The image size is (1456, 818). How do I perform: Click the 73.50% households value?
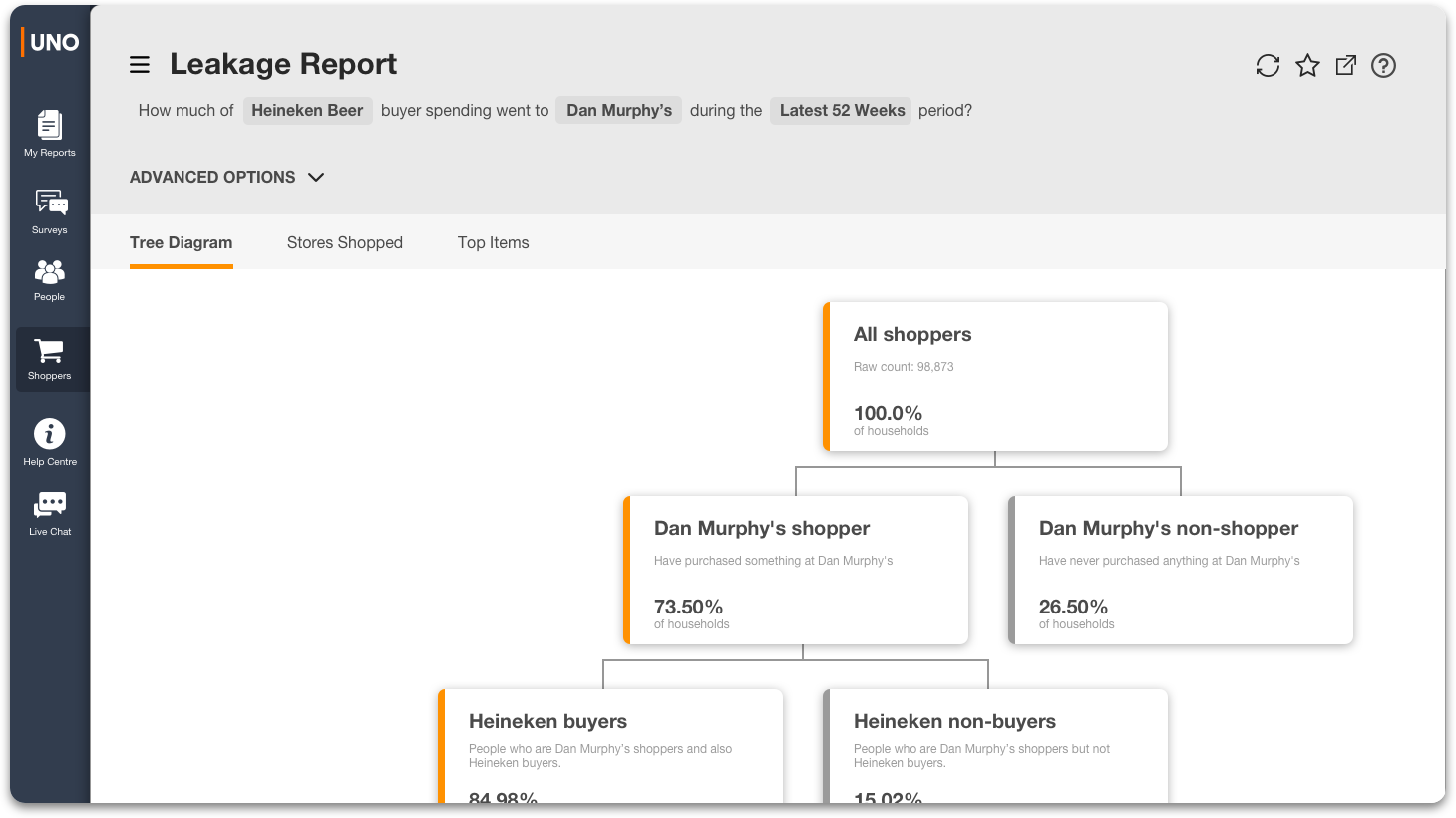click(x=688, y=607)
